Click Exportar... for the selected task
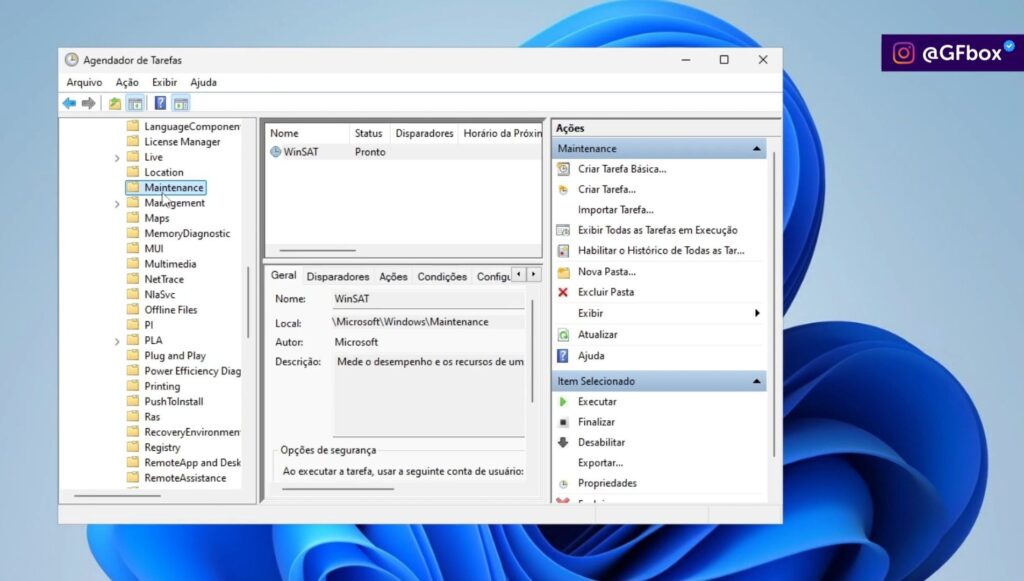 pos(600,463)
